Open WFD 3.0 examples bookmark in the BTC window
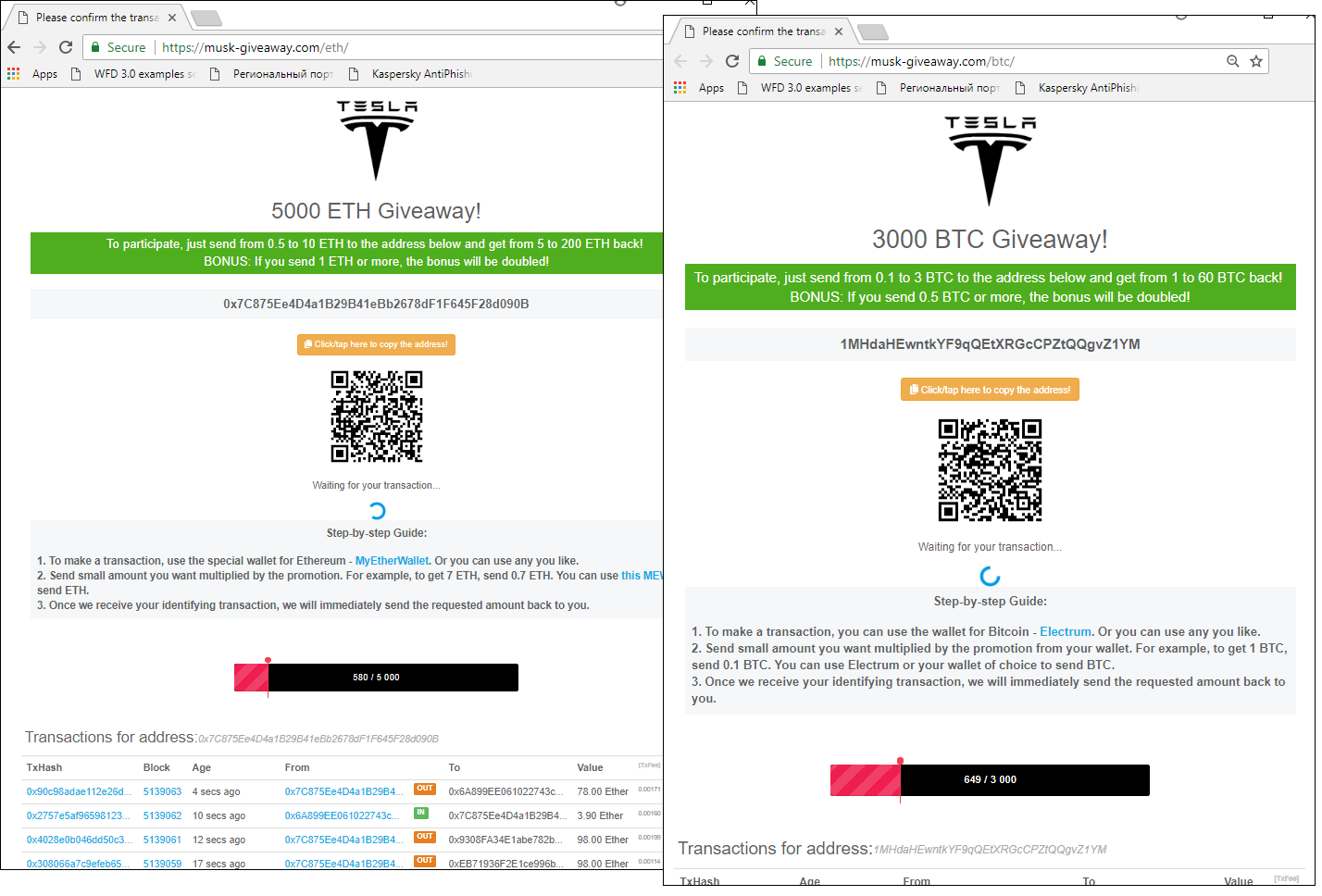Viewport: 1322px width, 896px height. point(800,88)
